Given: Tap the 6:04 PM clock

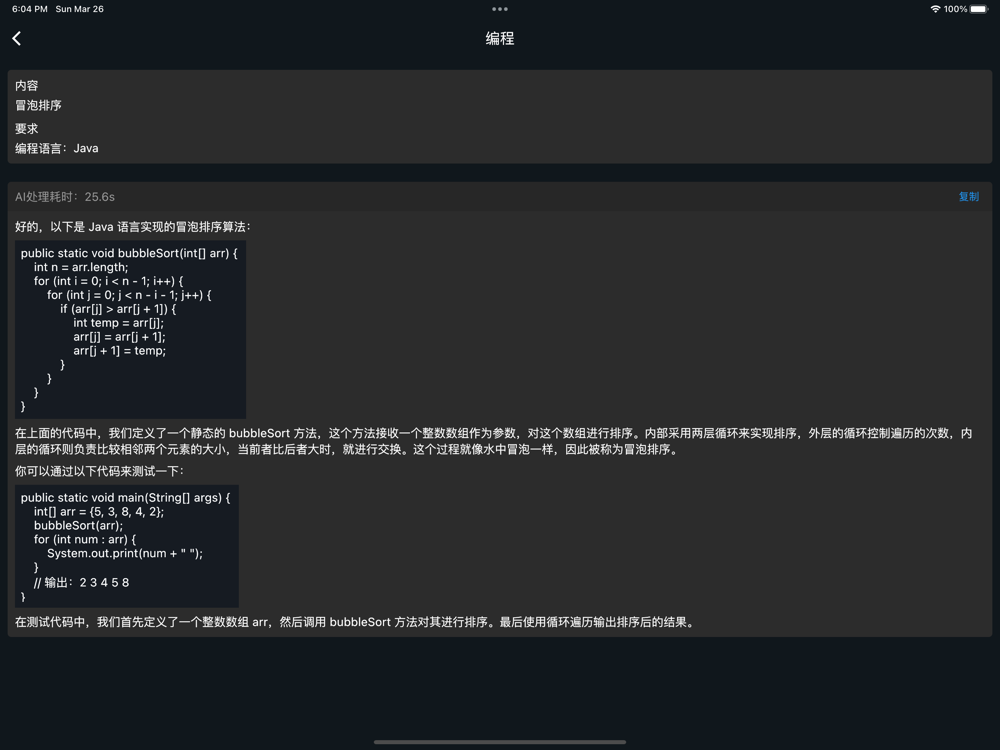Looking at the screenshot, I should coord(30,9).
